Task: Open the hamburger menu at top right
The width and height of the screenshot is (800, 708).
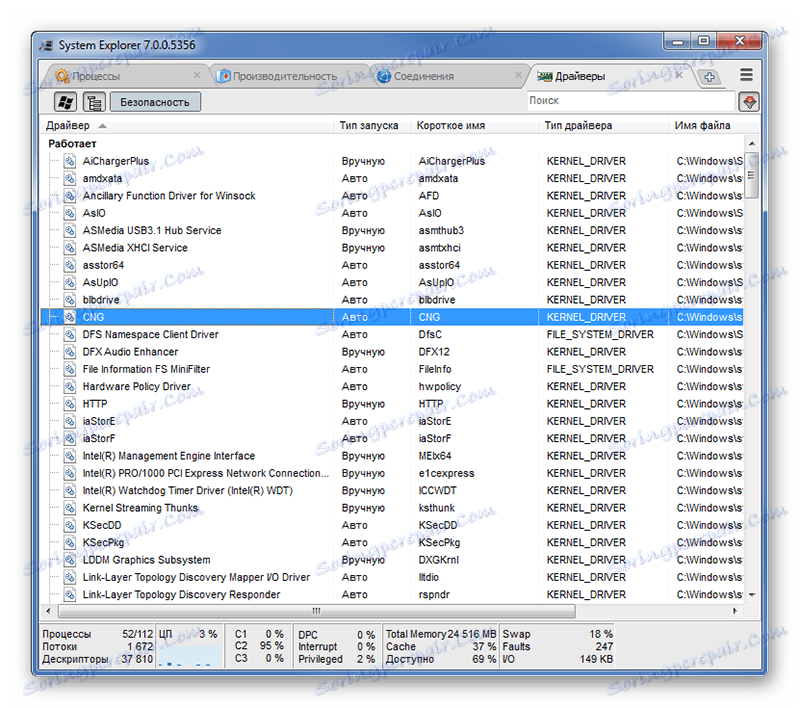Action: click(746, 74)
